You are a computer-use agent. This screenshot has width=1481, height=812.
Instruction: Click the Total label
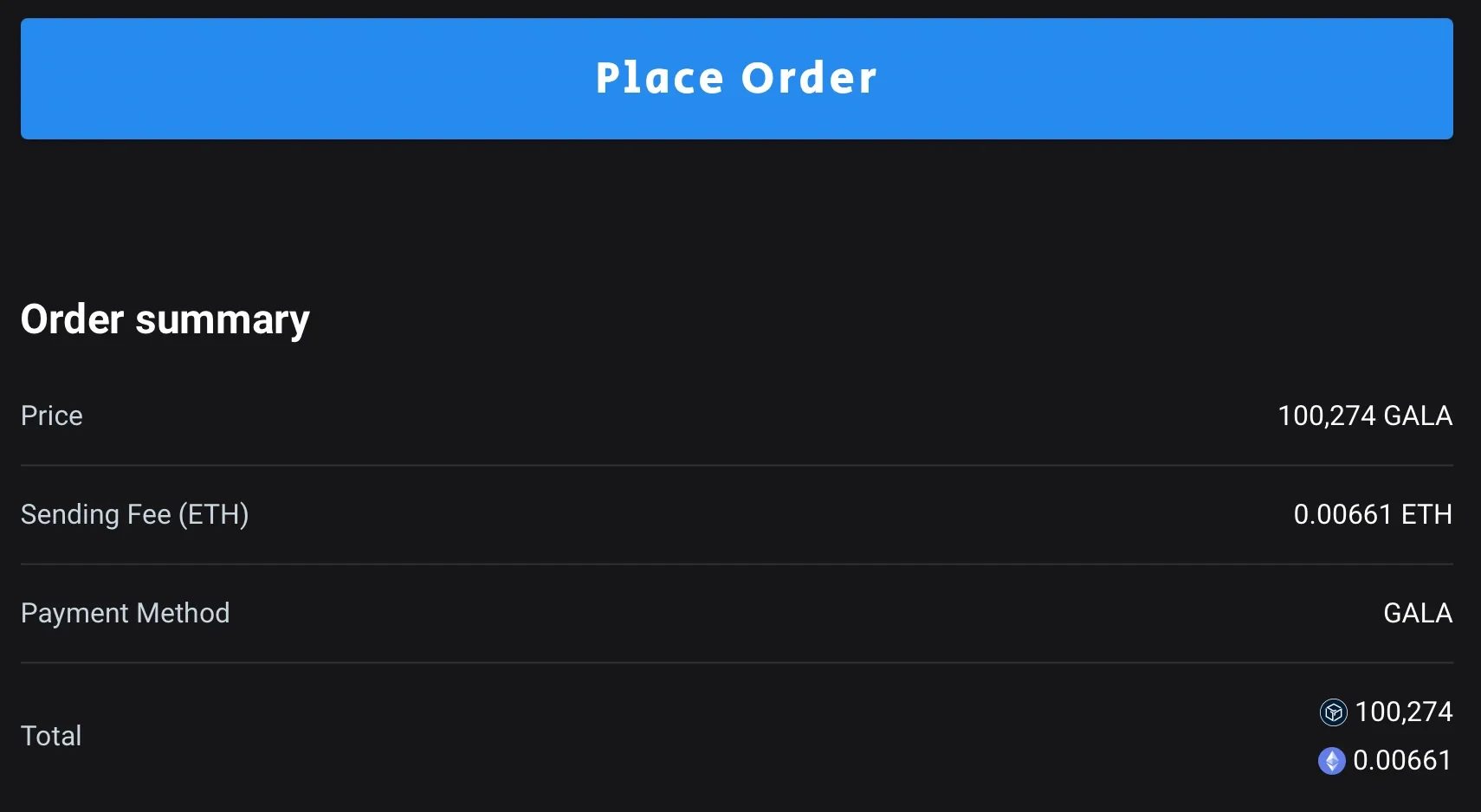[51, 736]
